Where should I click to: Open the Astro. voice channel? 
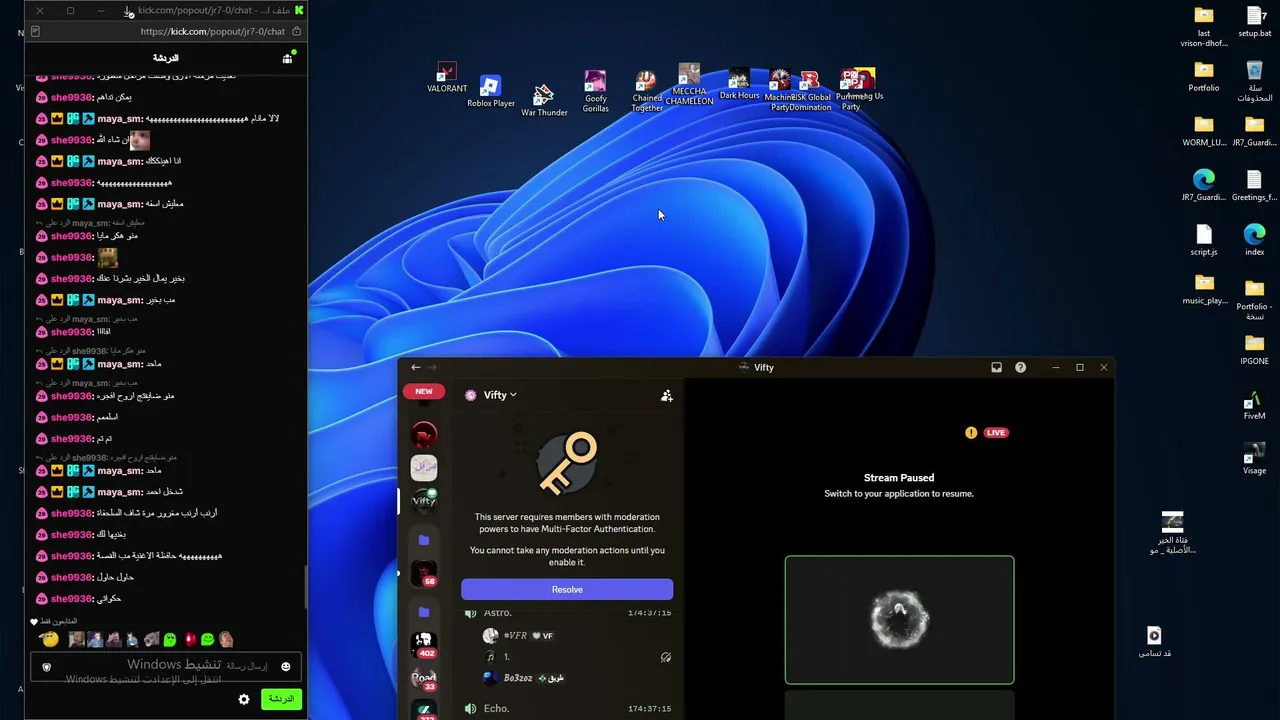tap(567, 612)
